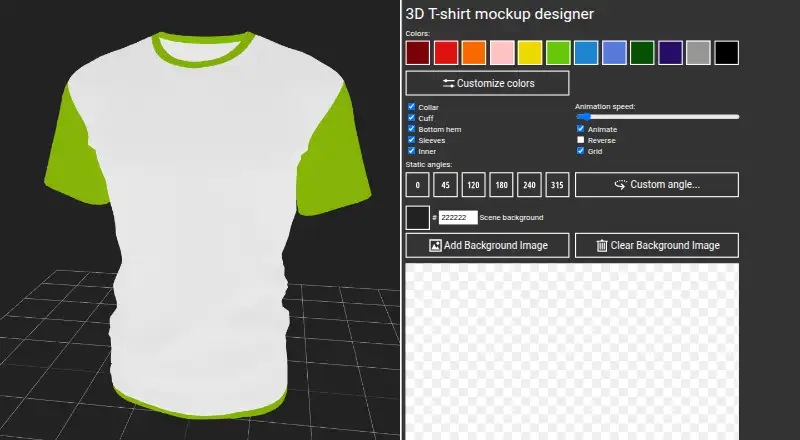Click the Add Background Image button

point(487,246)
